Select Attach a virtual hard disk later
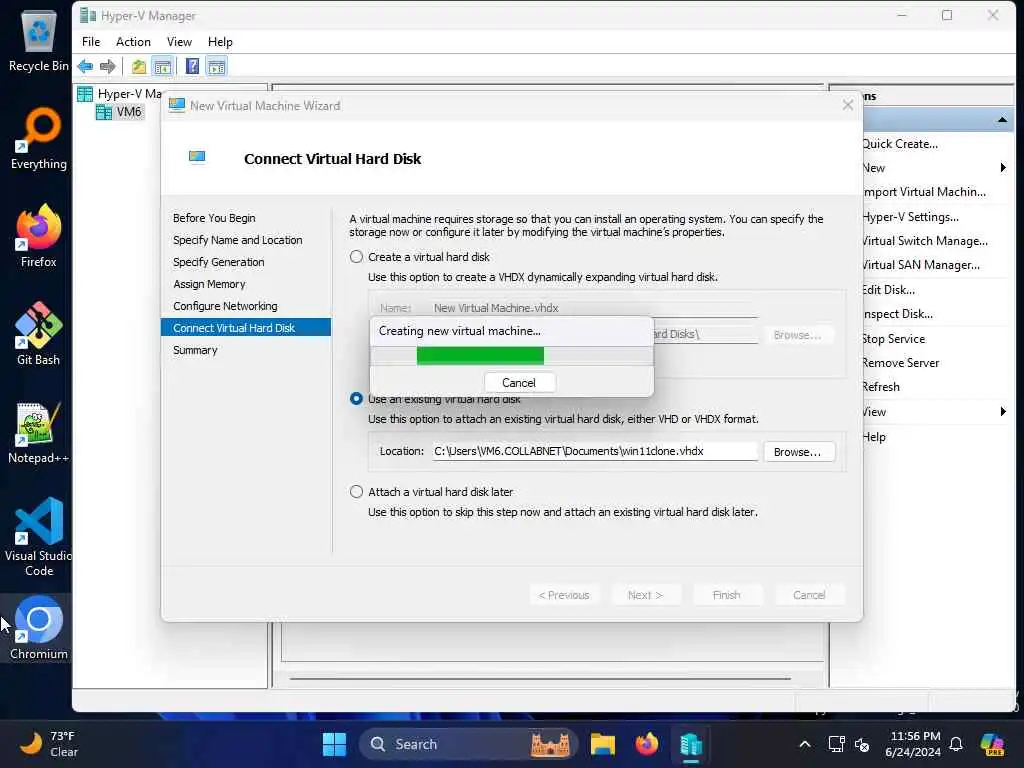This screenshot has width=1024, height=768. (x=356, y=492)
